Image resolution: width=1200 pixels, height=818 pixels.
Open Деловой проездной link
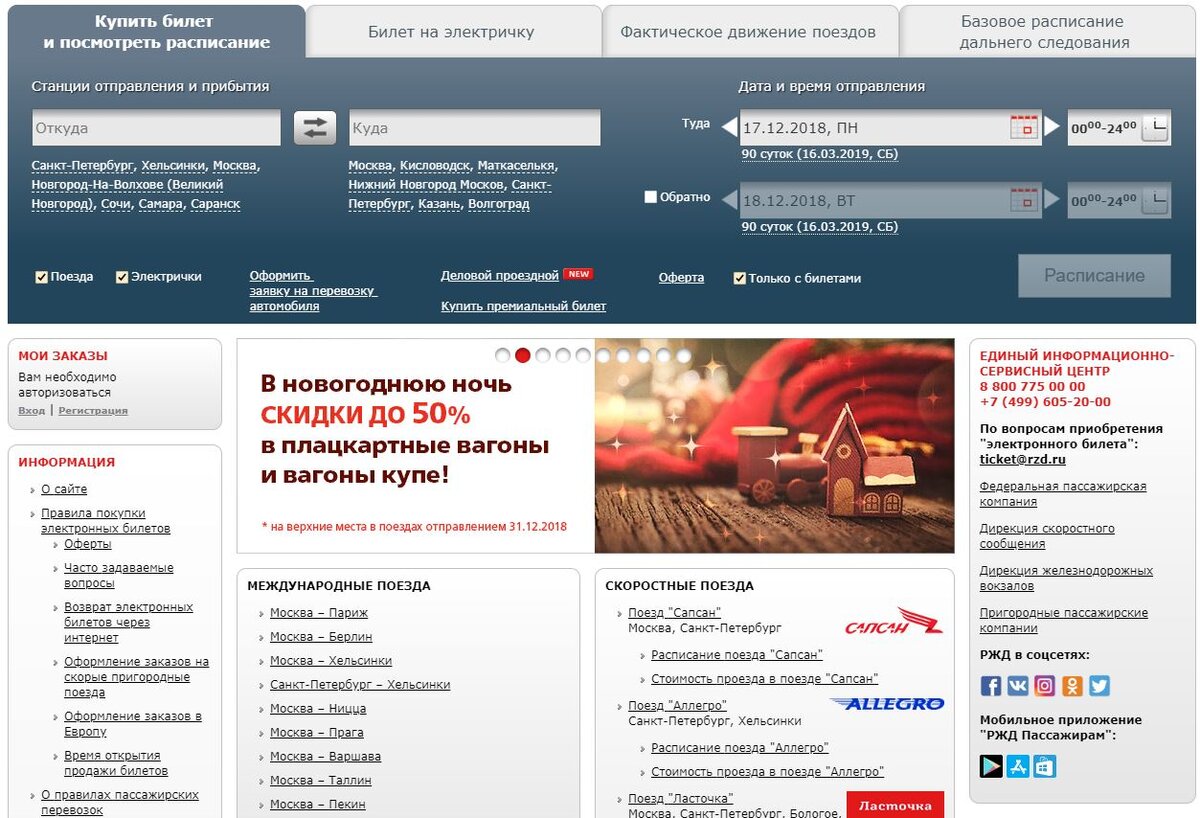point(499,276)
